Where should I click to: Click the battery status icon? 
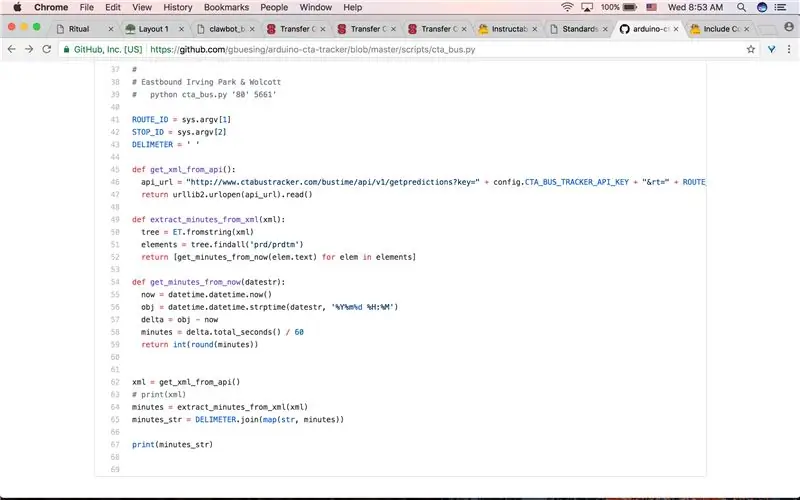click(x=630, y=7)
